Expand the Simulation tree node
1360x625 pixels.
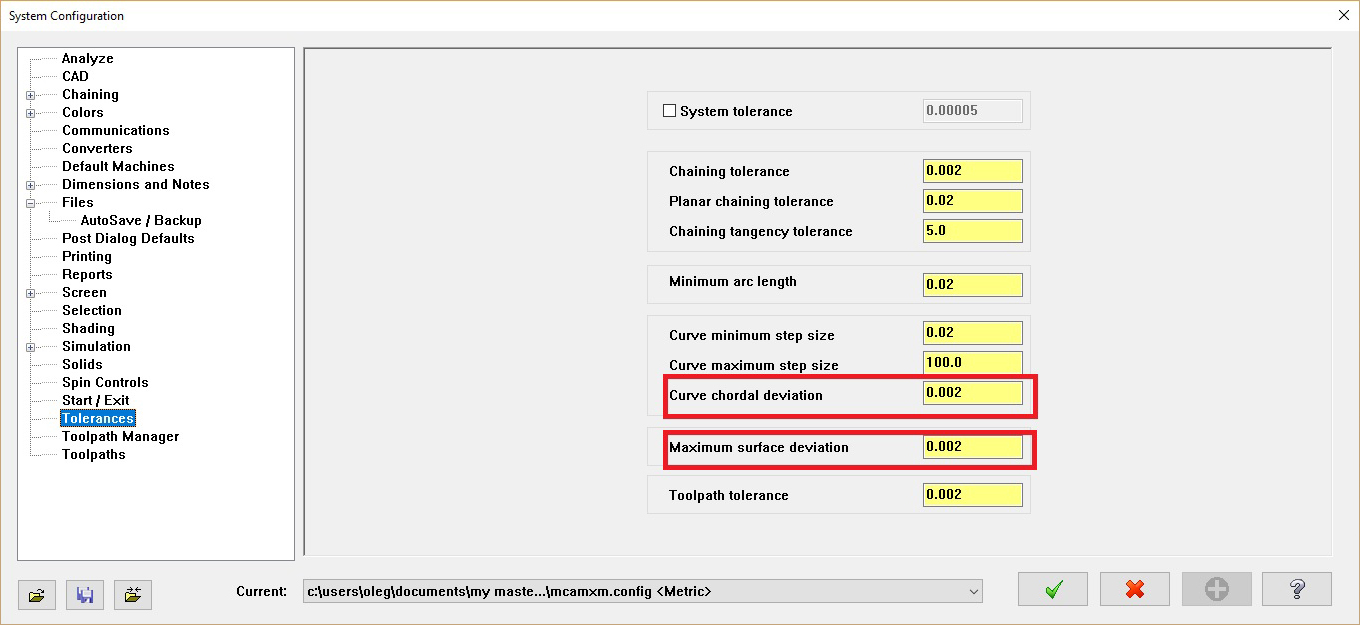[31, 347]
